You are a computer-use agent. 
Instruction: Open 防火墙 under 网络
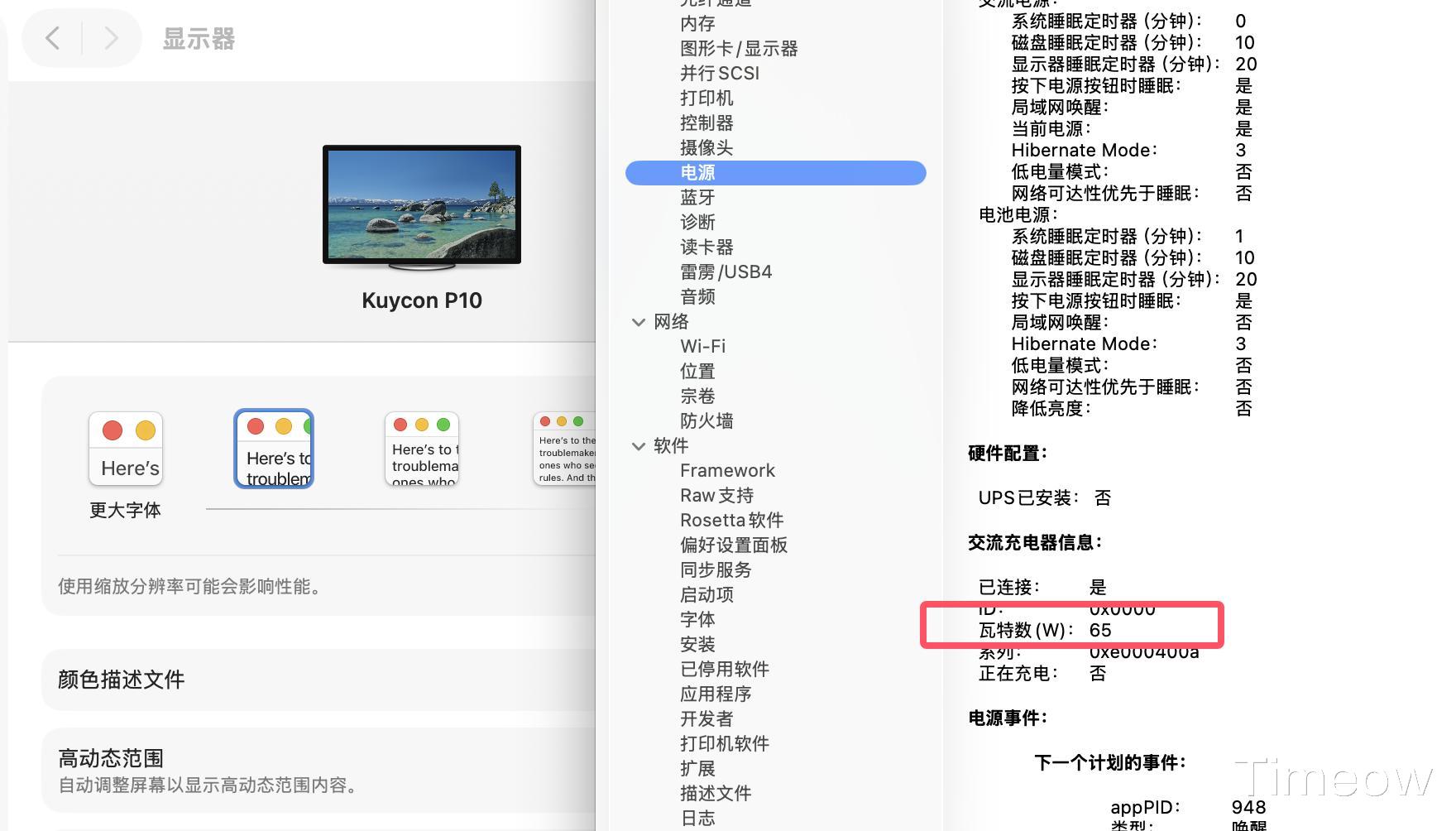[706, 421]
